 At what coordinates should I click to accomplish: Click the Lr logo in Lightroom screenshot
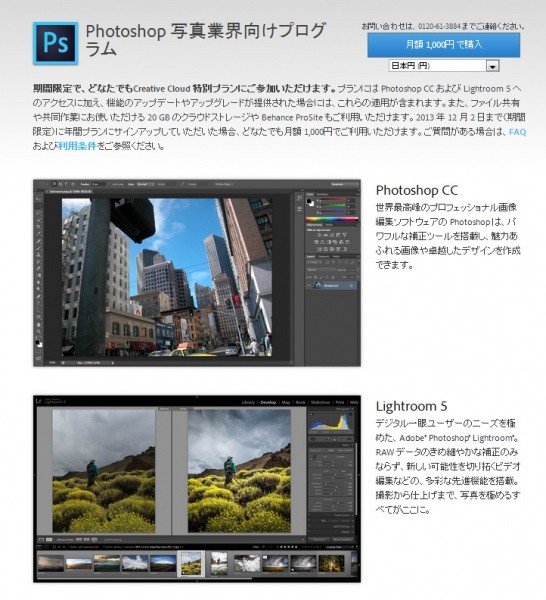(x=39, y=401)
